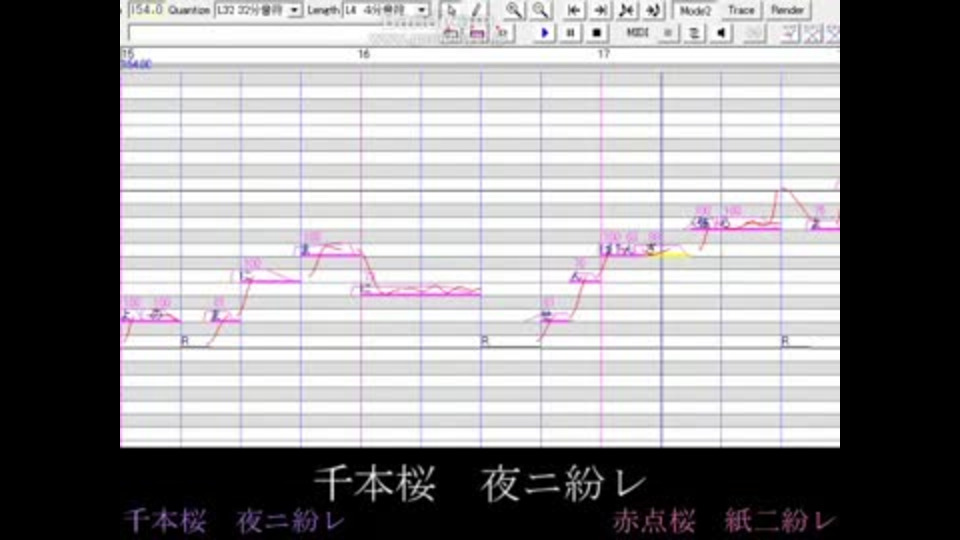The height and width of the screenshot is (540, 960).
Task: Toggle the Mode2 button
Action: [x=695, y=10]
